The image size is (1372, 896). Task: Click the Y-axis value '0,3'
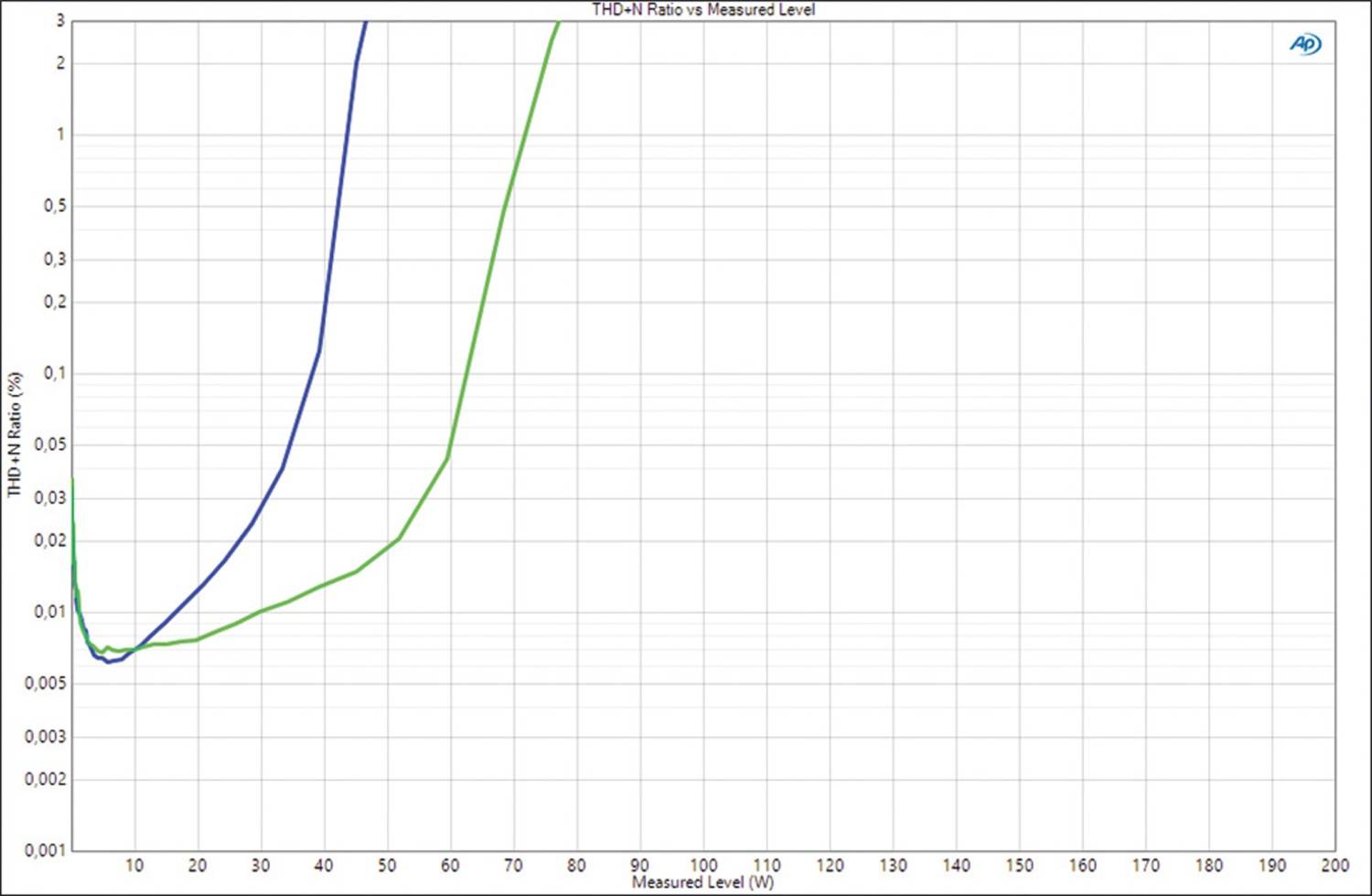(x=55, y=260)
